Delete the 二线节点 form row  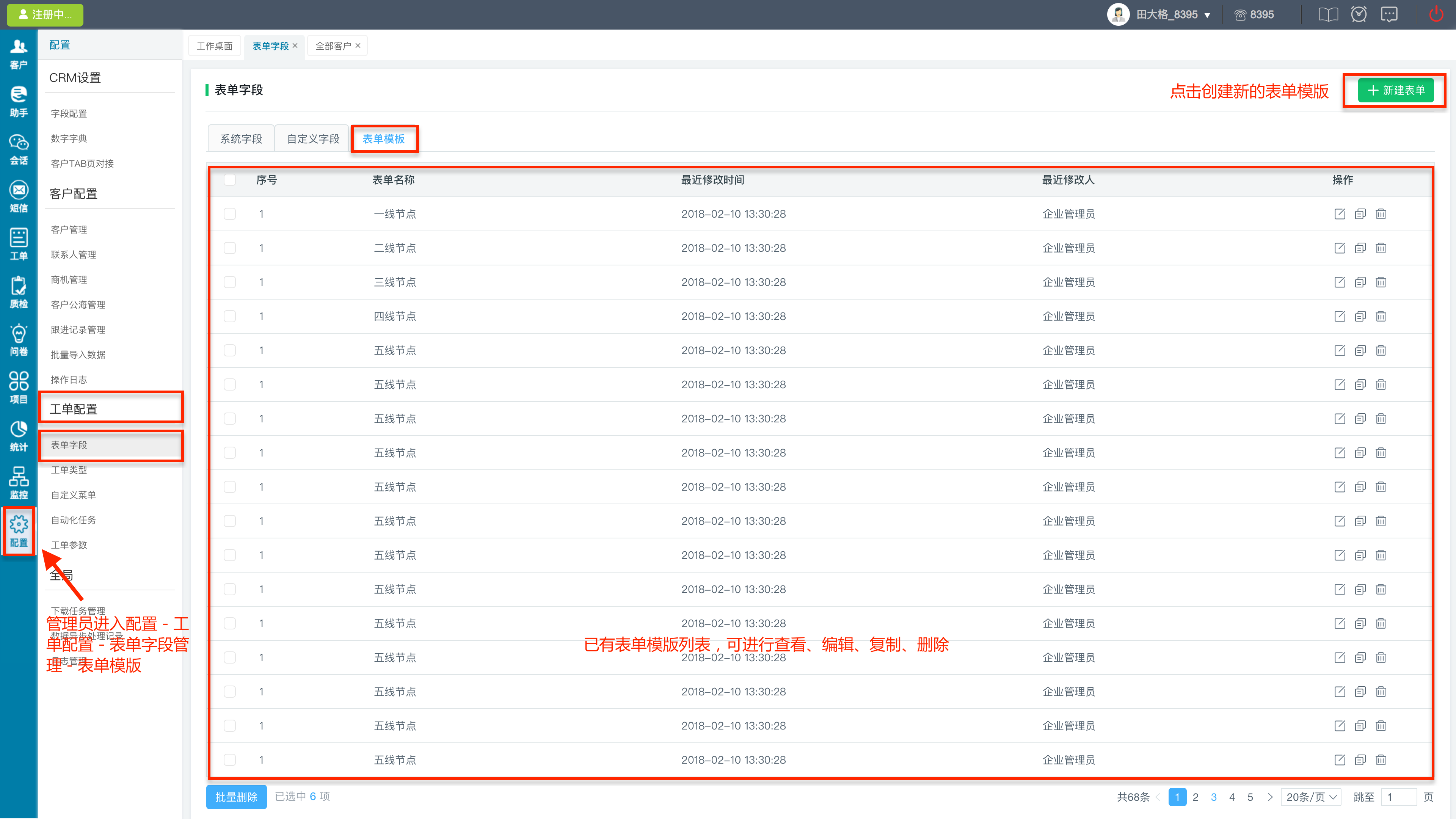(x=1381, y=248)
